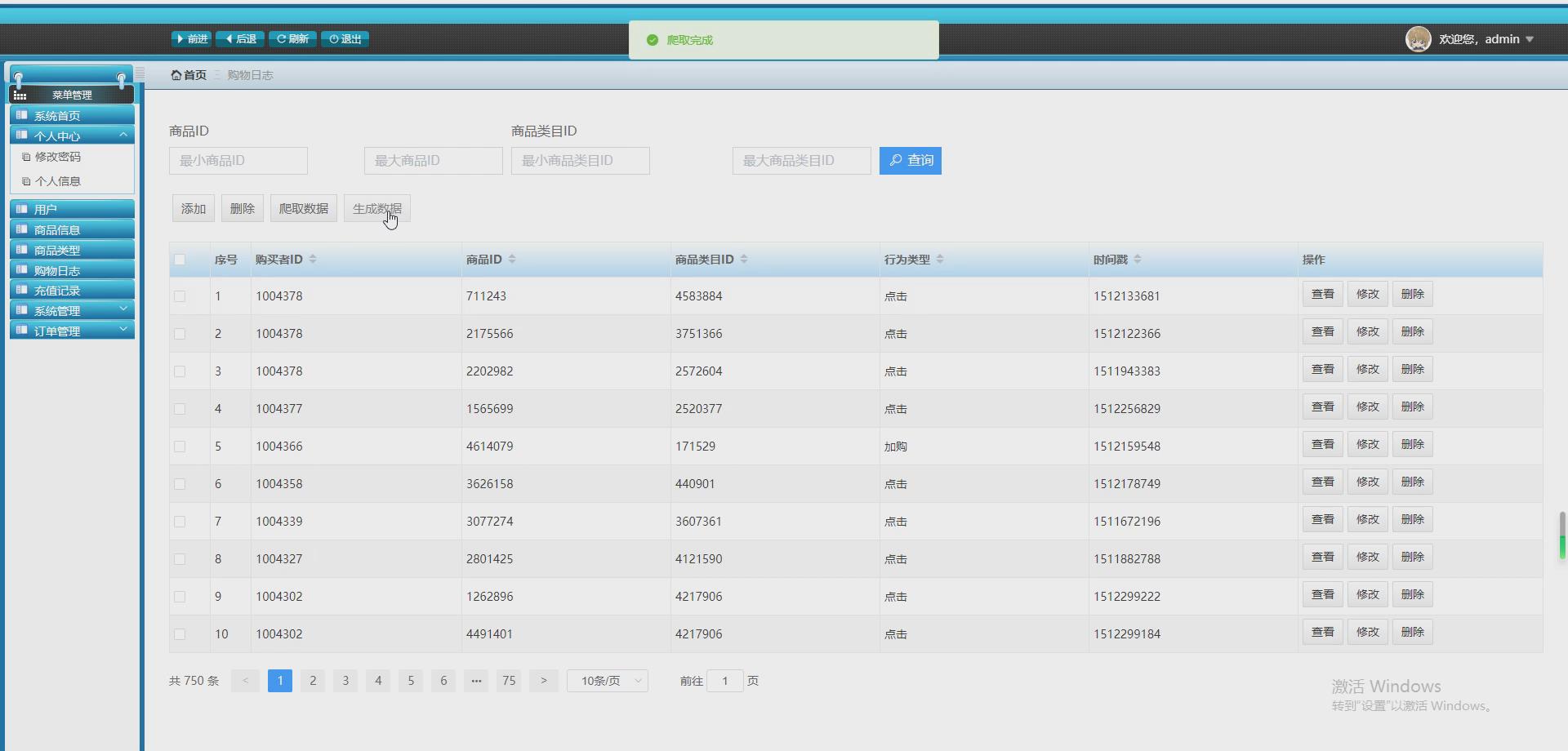The height and width of the screenshot is (751, 1568).
Task: Sort by 商品ID column arrows
Action: [x=512, y=259]
